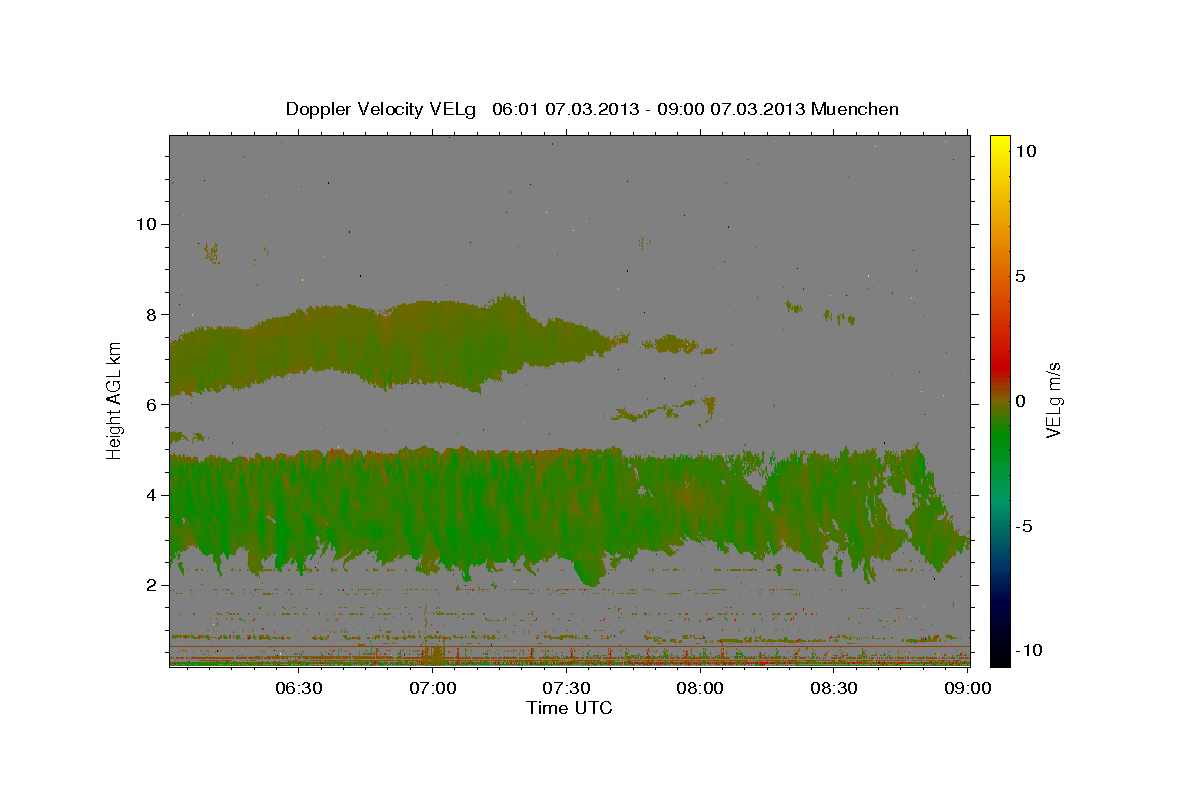Viewport: 1200px width, 800px height.
Task: Click the colorbar value 5 label
Action: (x=1020, y=276)
